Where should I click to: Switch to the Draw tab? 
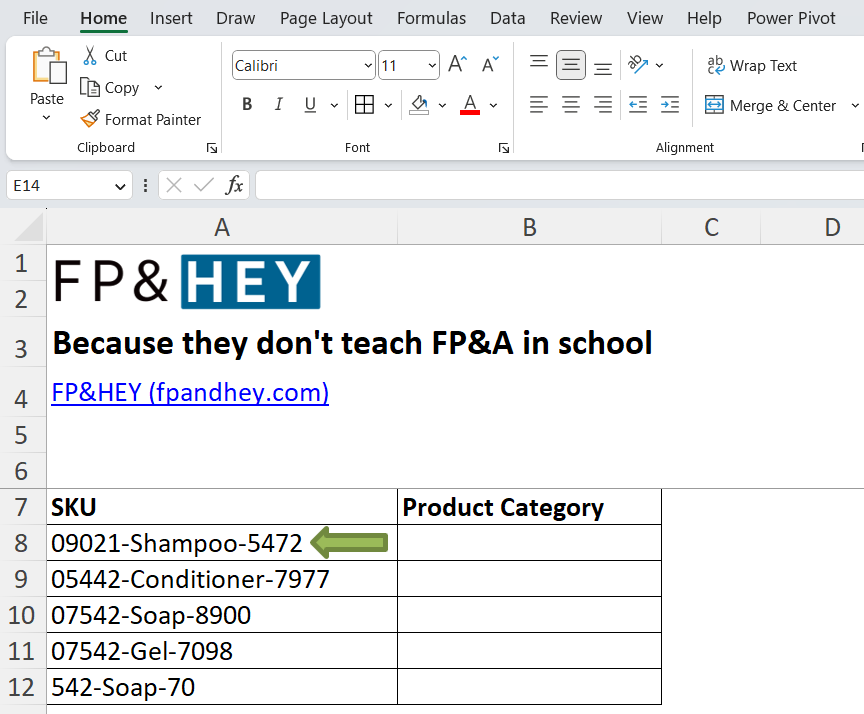click(x=235, y=18)
